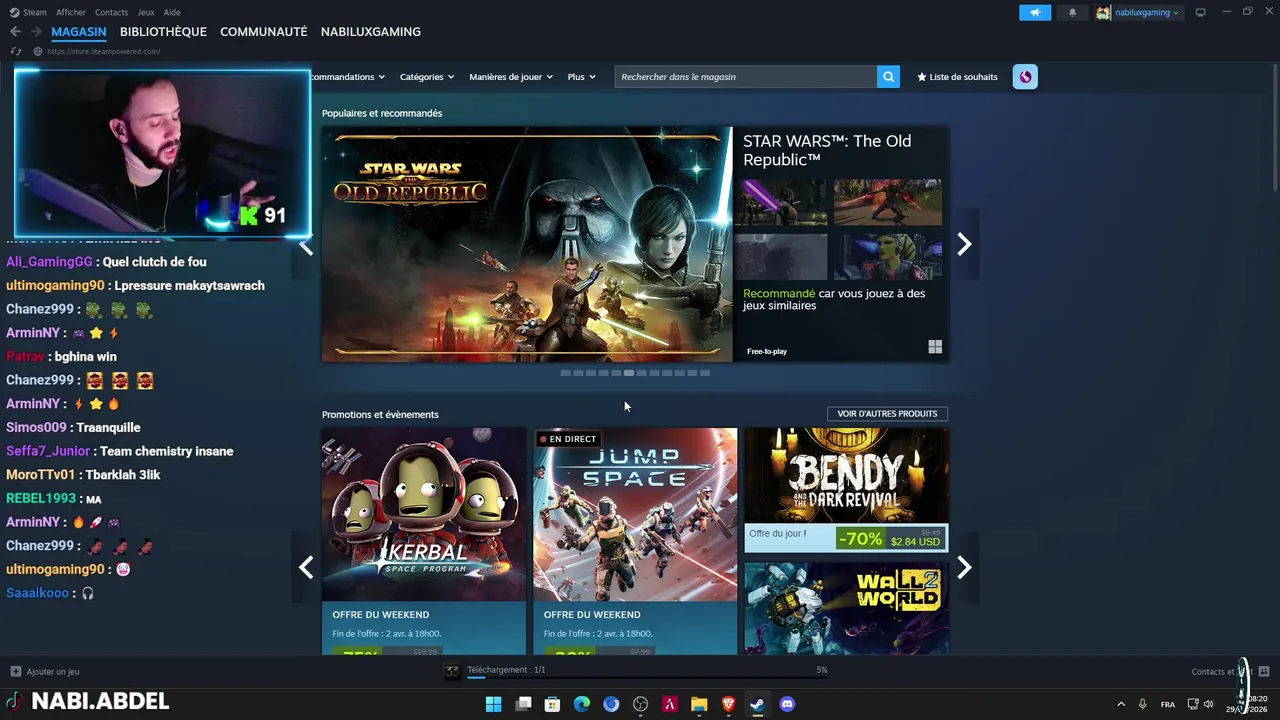Open the Afficher menu
The width and height of the screenshot is (1280, 720).
[x=71, y=12]
